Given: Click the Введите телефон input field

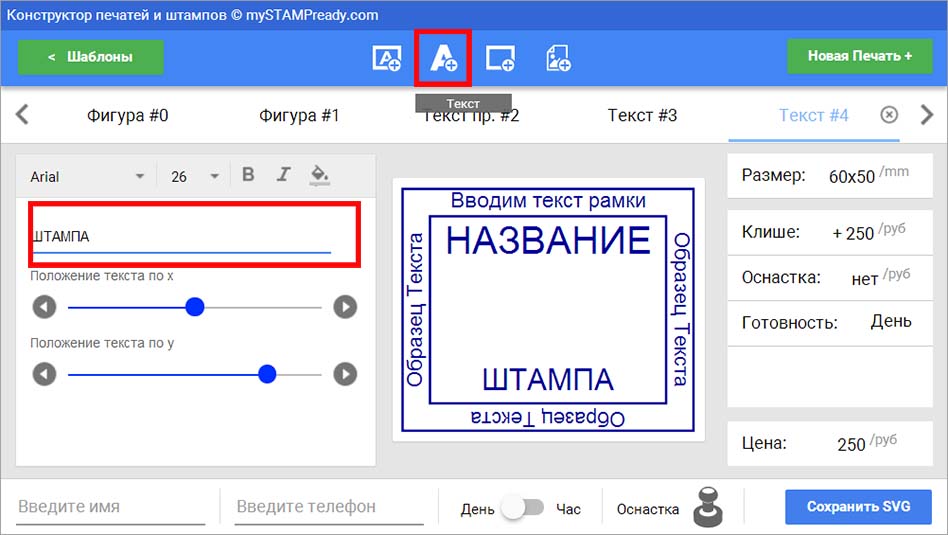Looking at the screenshot, I should click(x=330, y=507).
